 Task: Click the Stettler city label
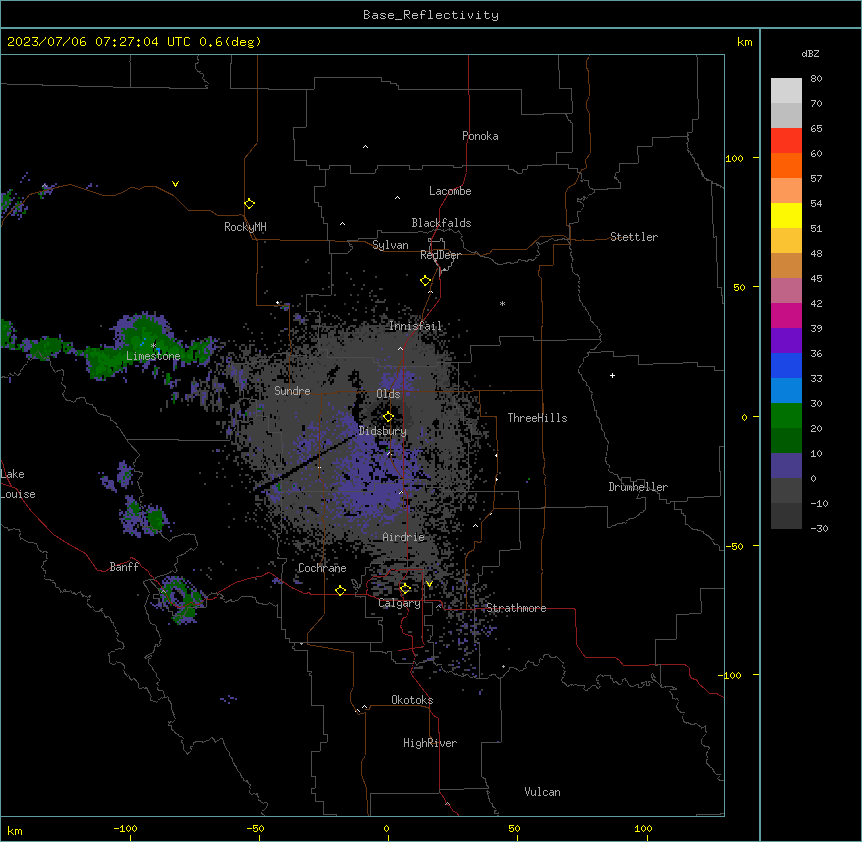[x=634, y=237]
